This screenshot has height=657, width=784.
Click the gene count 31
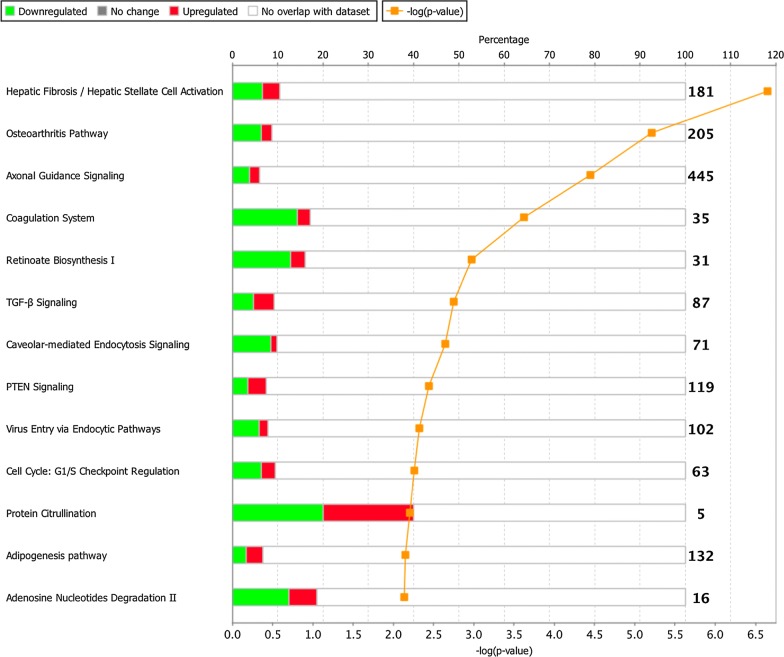pos(700,260)
